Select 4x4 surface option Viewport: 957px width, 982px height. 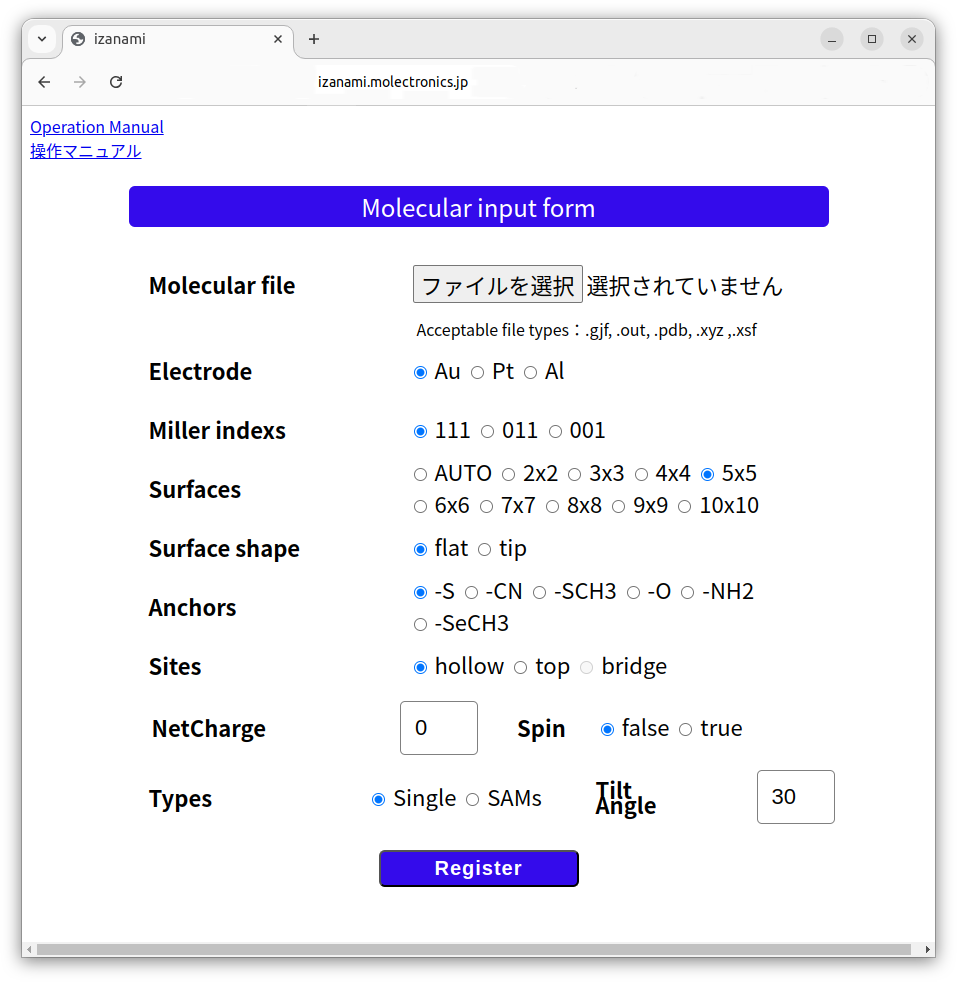pos(641,475)
